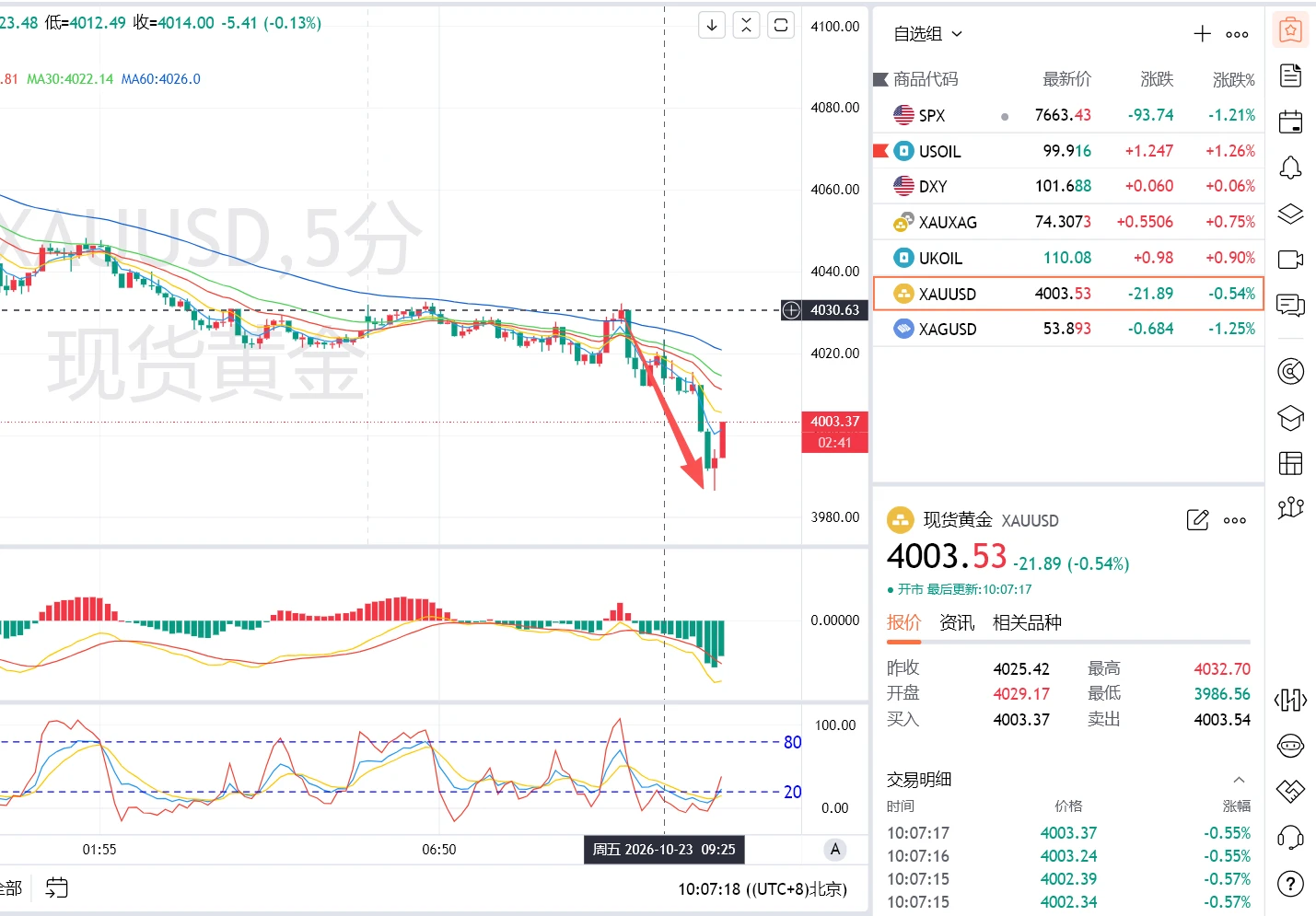Click the handshake sidebar icon
The height and width of the screenshot is (916, 1316).
click(x=1290, y=791)
